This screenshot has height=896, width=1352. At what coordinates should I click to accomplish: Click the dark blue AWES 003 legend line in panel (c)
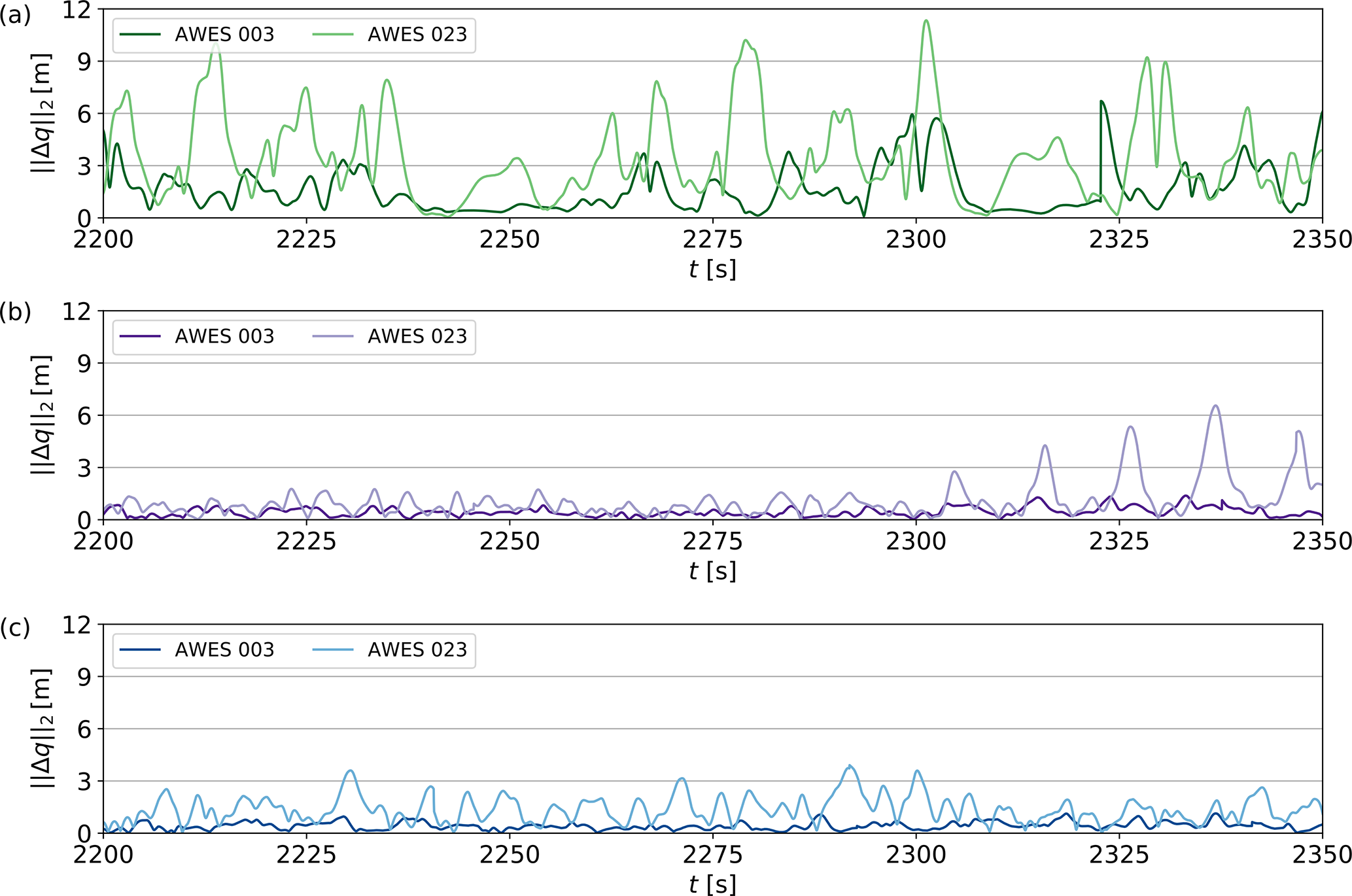(140, 649)
